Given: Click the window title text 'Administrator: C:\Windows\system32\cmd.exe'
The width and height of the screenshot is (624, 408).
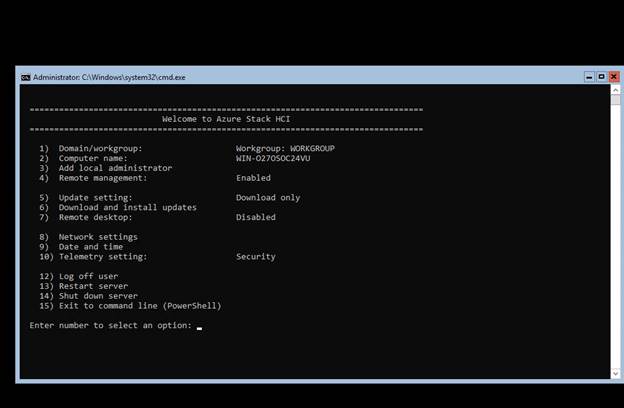Looking at the screenshot, I should pyautogui.click(x=109, y=77).
